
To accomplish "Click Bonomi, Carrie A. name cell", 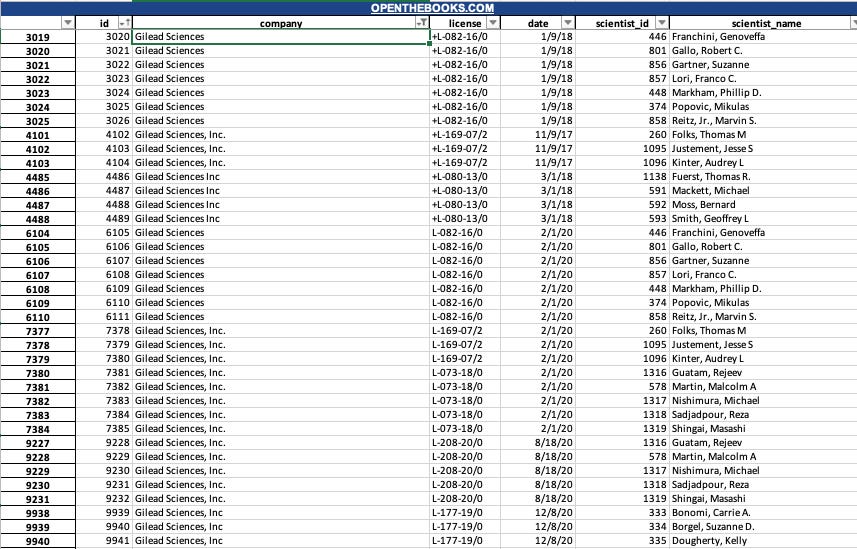I will click(x=763, y=512).
